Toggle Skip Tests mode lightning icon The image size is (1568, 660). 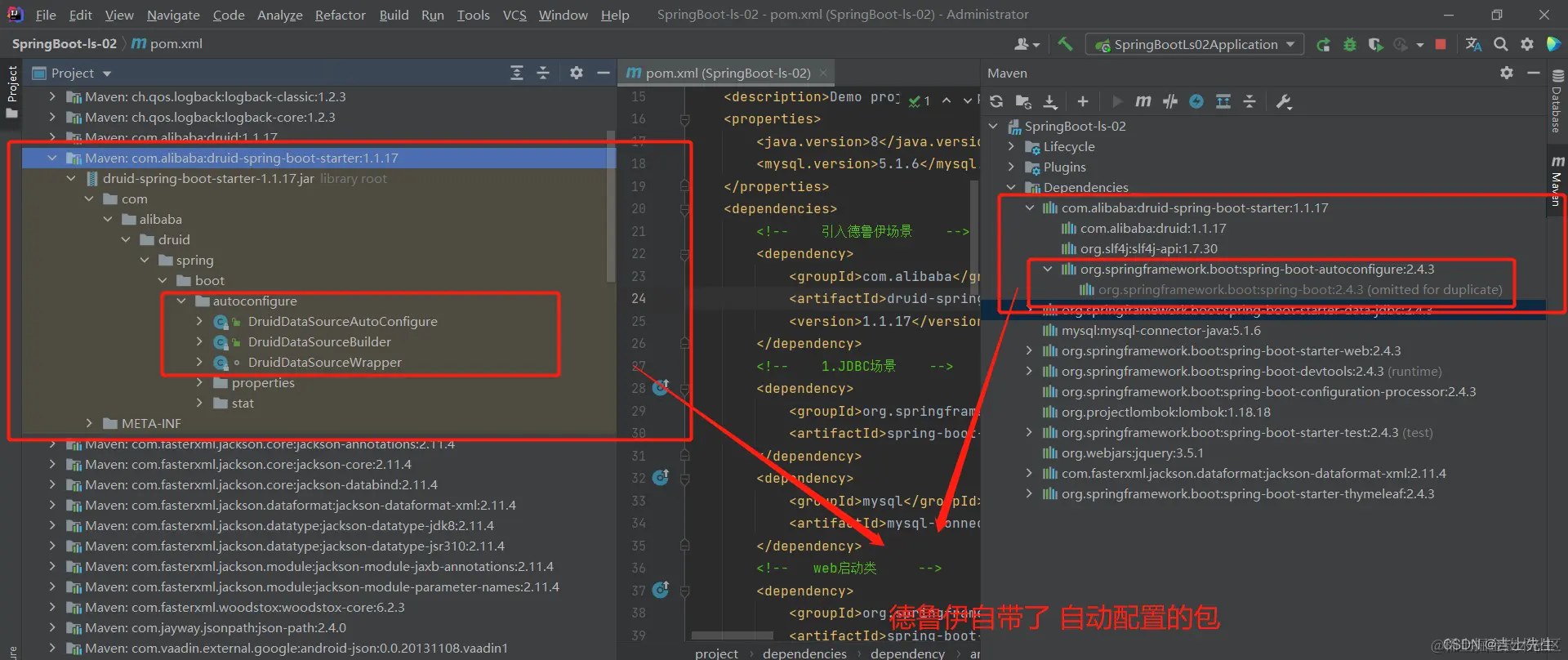tap(1196, 101)
